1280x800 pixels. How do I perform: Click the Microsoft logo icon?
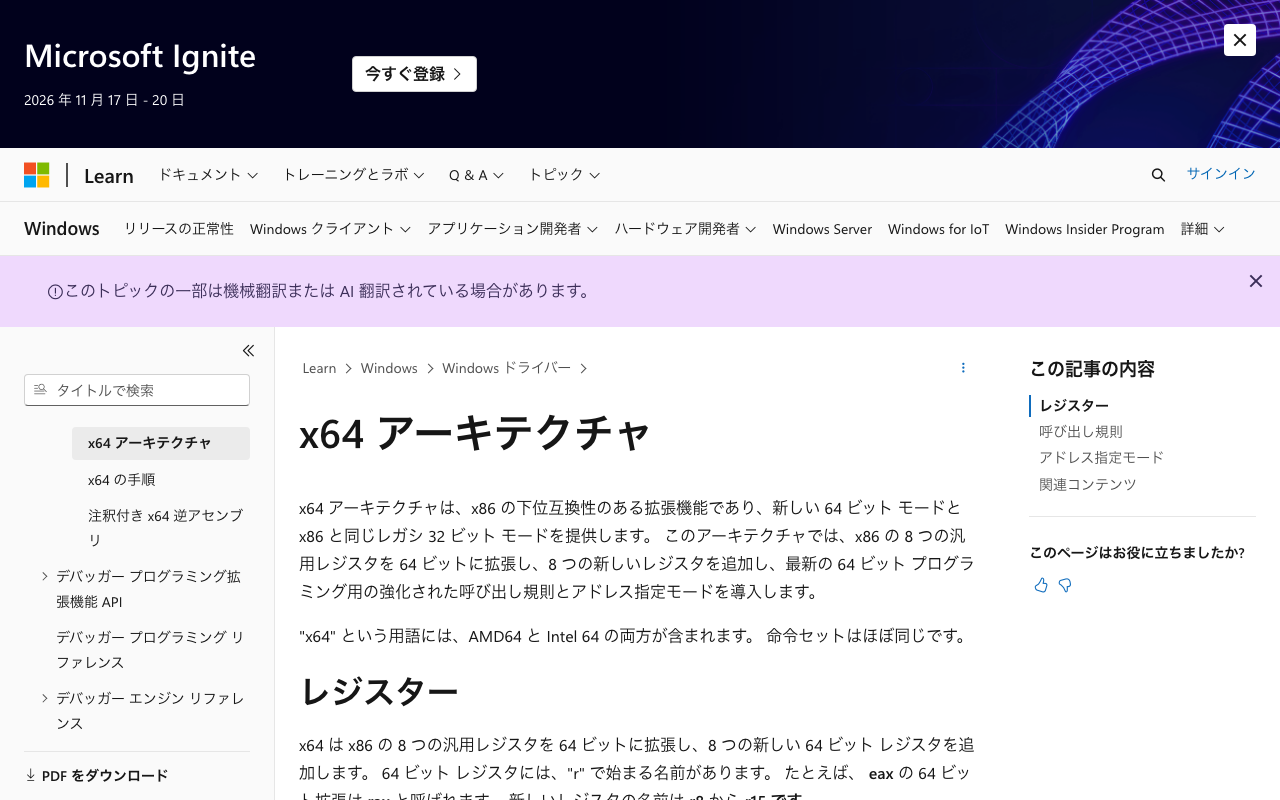[x=37, y=175]
